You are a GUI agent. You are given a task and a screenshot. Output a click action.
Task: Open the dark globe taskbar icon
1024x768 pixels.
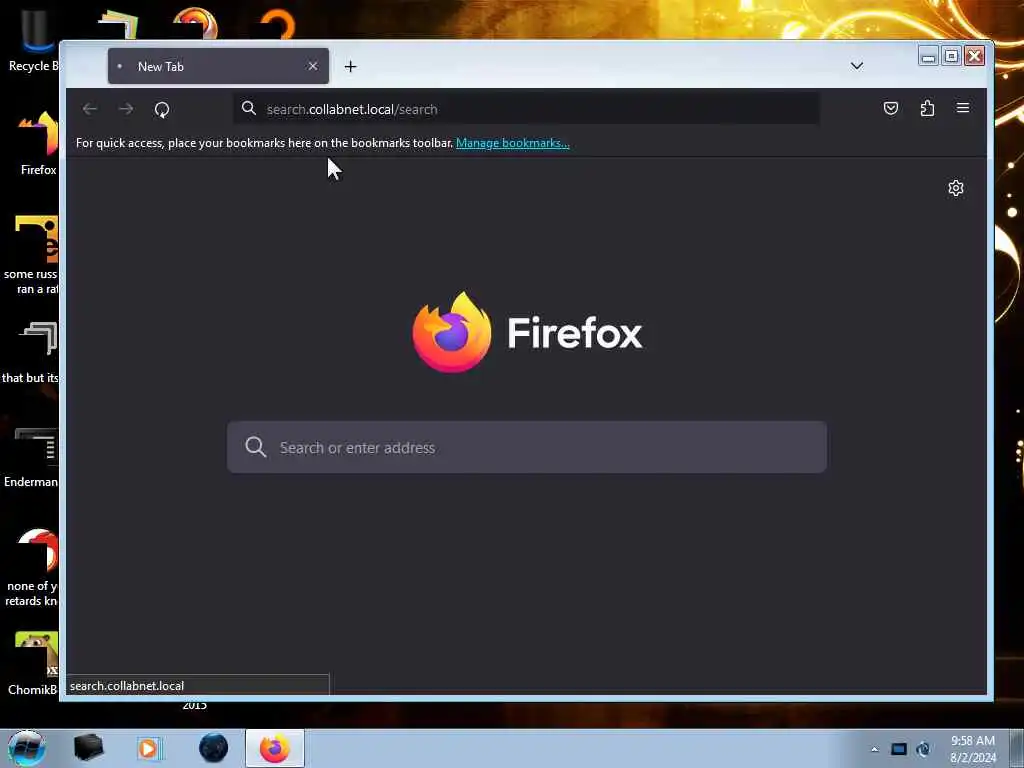(214, 748)
